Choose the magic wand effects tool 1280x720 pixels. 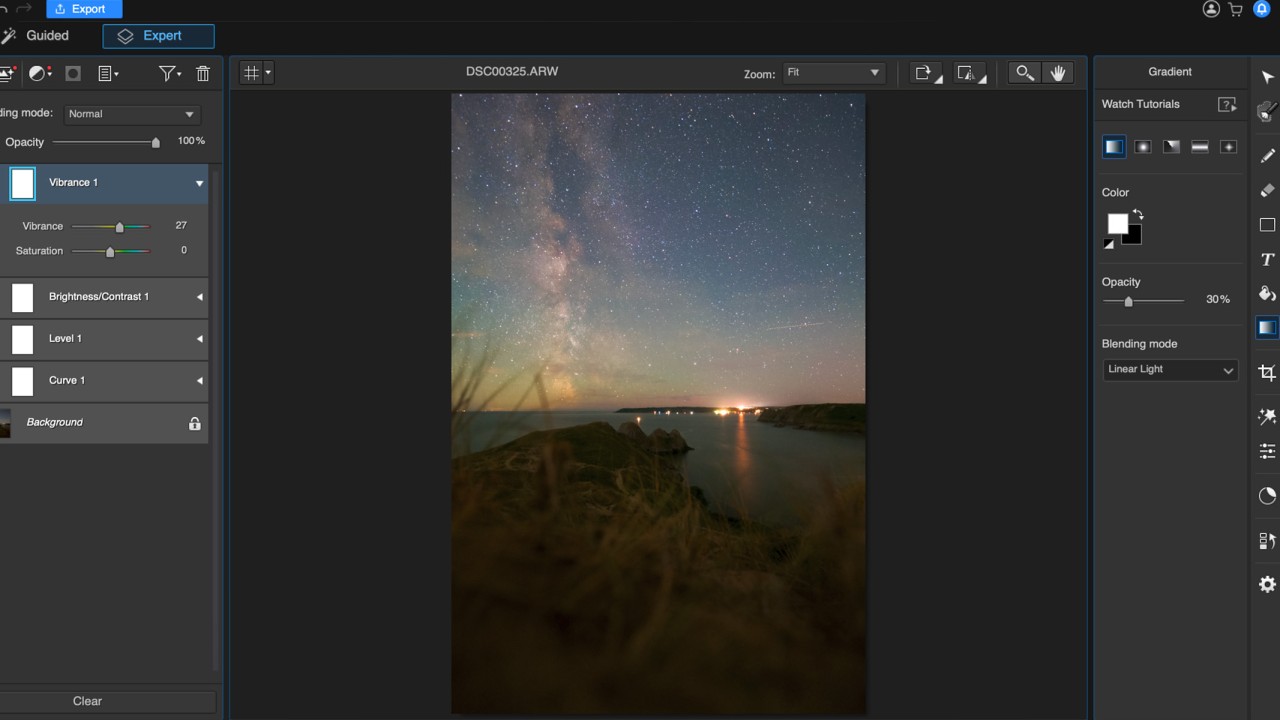click(1267, 417)
